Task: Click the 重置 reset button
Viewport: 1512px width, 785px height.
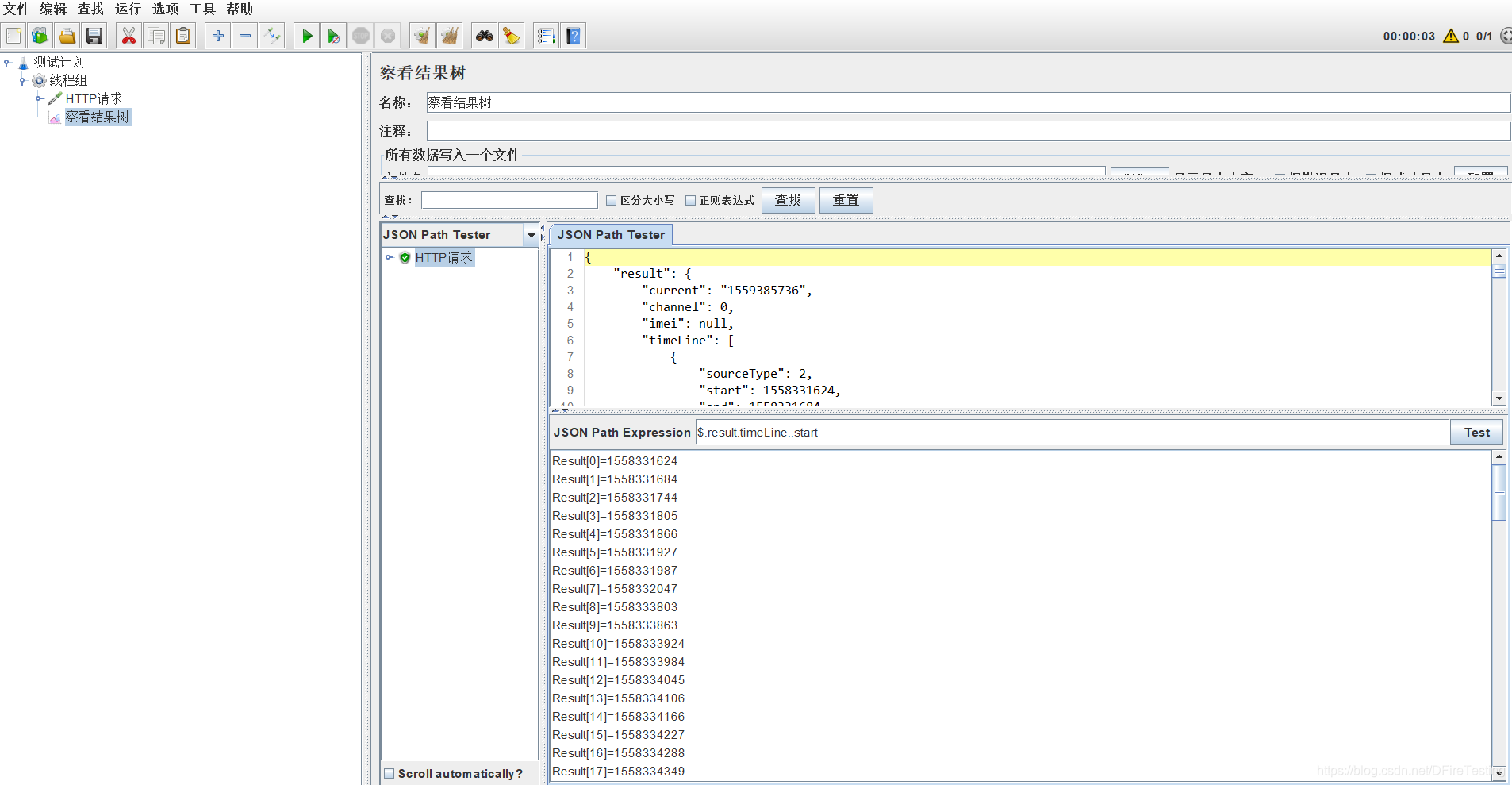Action: click(x=846, y=200)
